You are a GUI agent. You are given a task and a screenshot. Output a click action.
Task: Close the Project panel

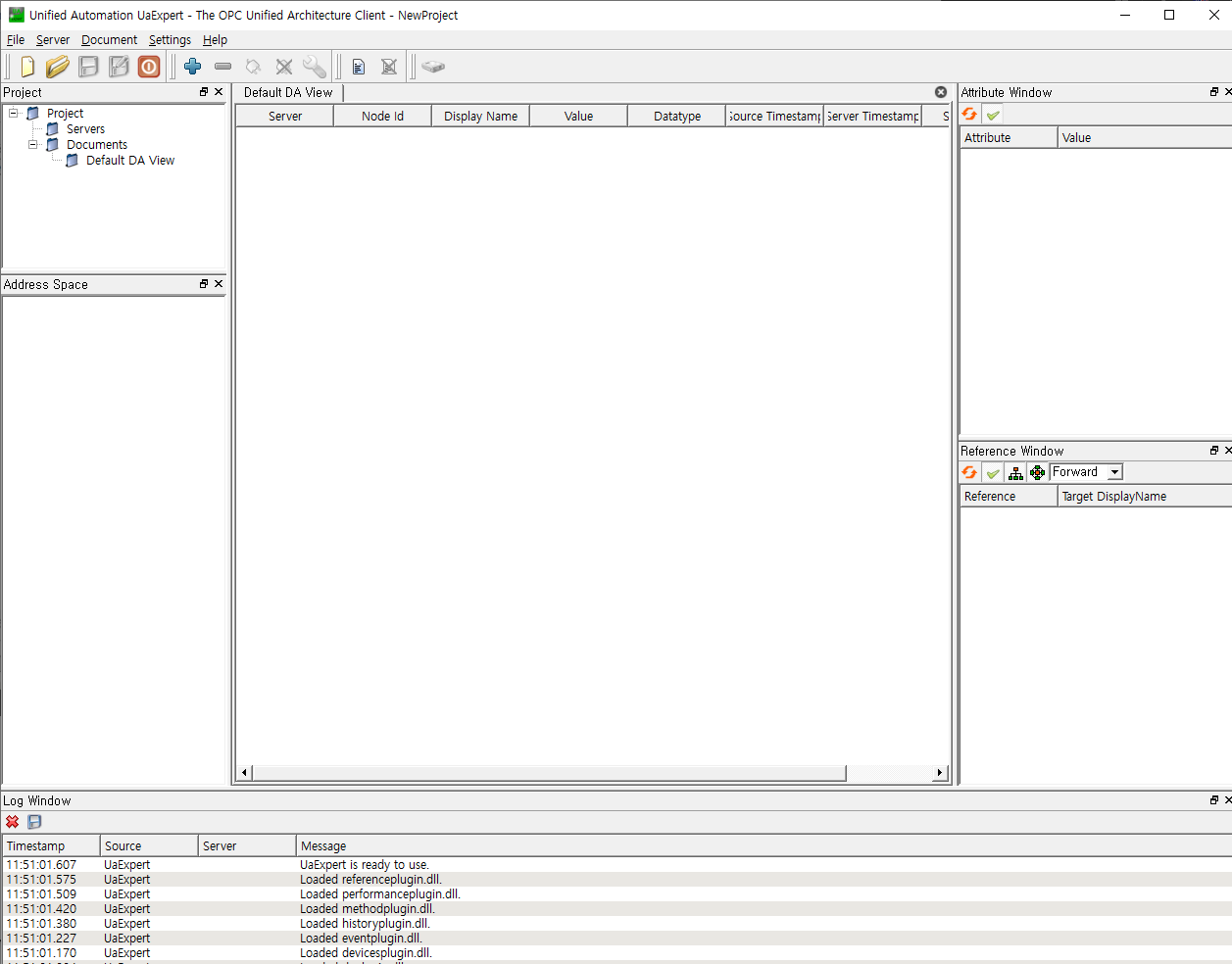coord(219,92)
